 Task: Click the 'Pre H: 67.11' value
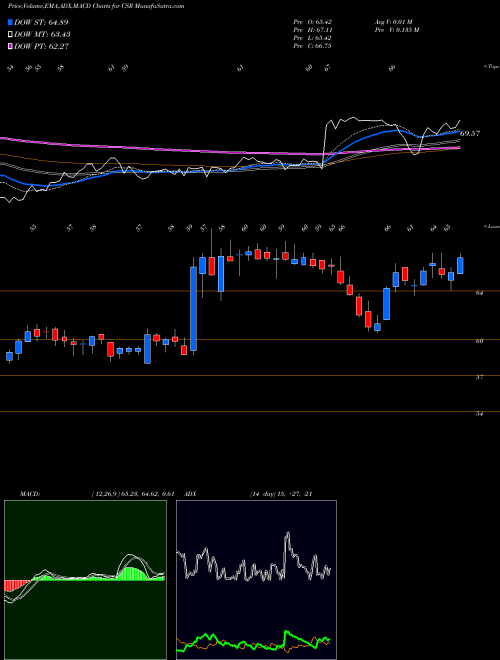(312, 30)
